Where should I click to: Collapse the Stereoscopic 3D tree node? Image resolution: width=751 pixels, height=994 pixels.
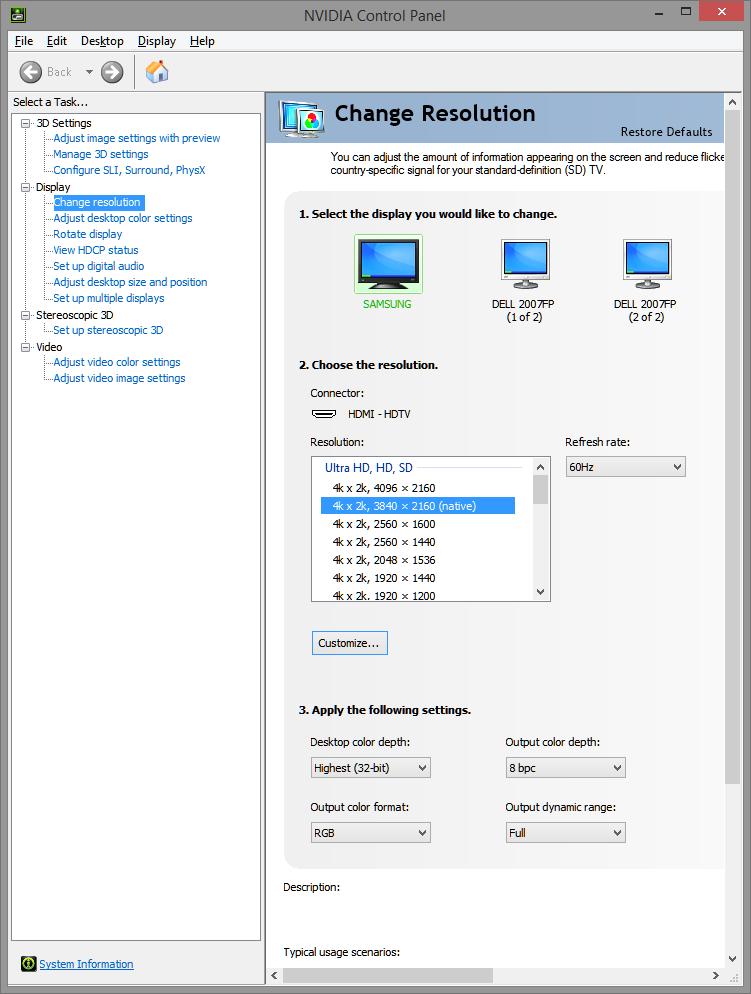[26, 315]
